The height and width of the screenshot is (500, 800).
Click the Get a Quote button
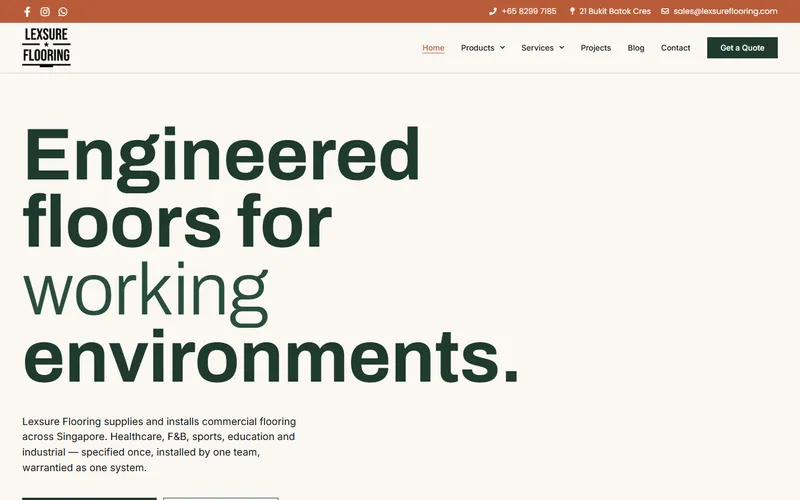tap(742, 47)
